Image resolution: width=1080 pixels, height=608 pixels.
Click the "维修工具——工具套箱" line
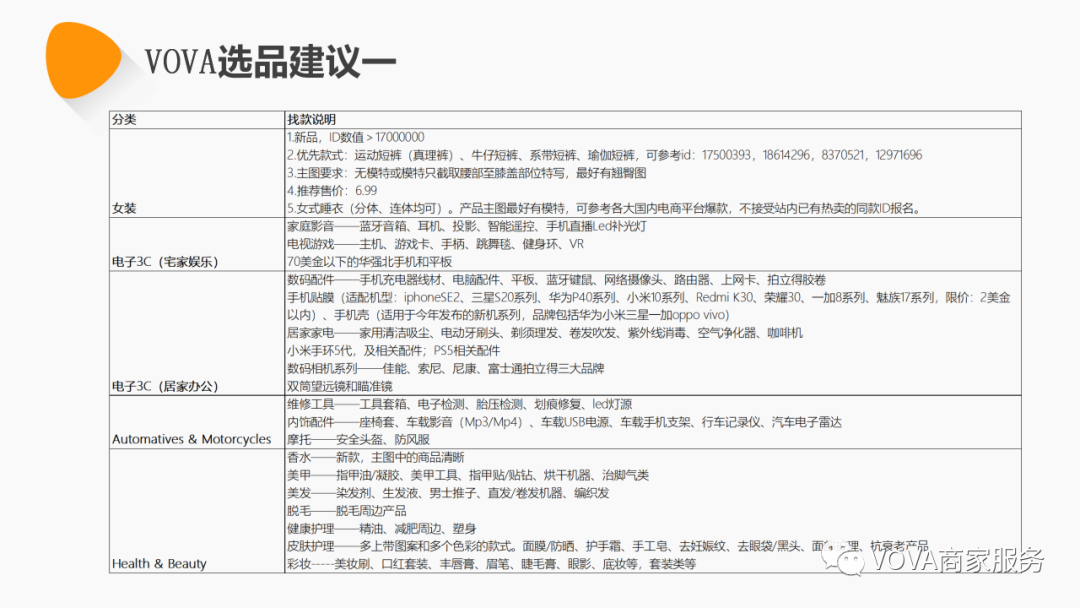[459, 404]
